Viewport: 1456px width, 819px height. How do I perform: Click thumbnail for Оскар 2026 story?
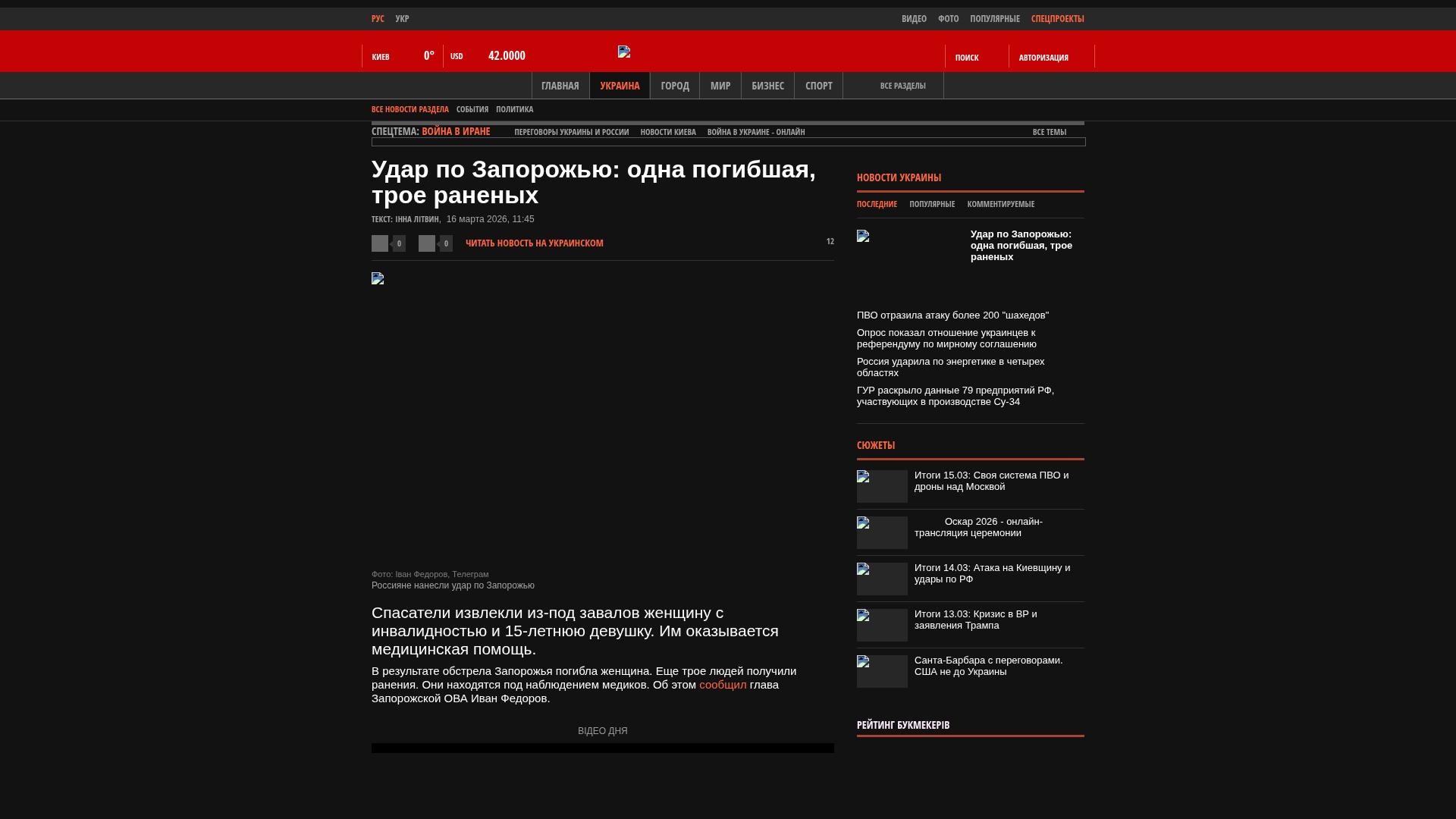click(882, 532)
